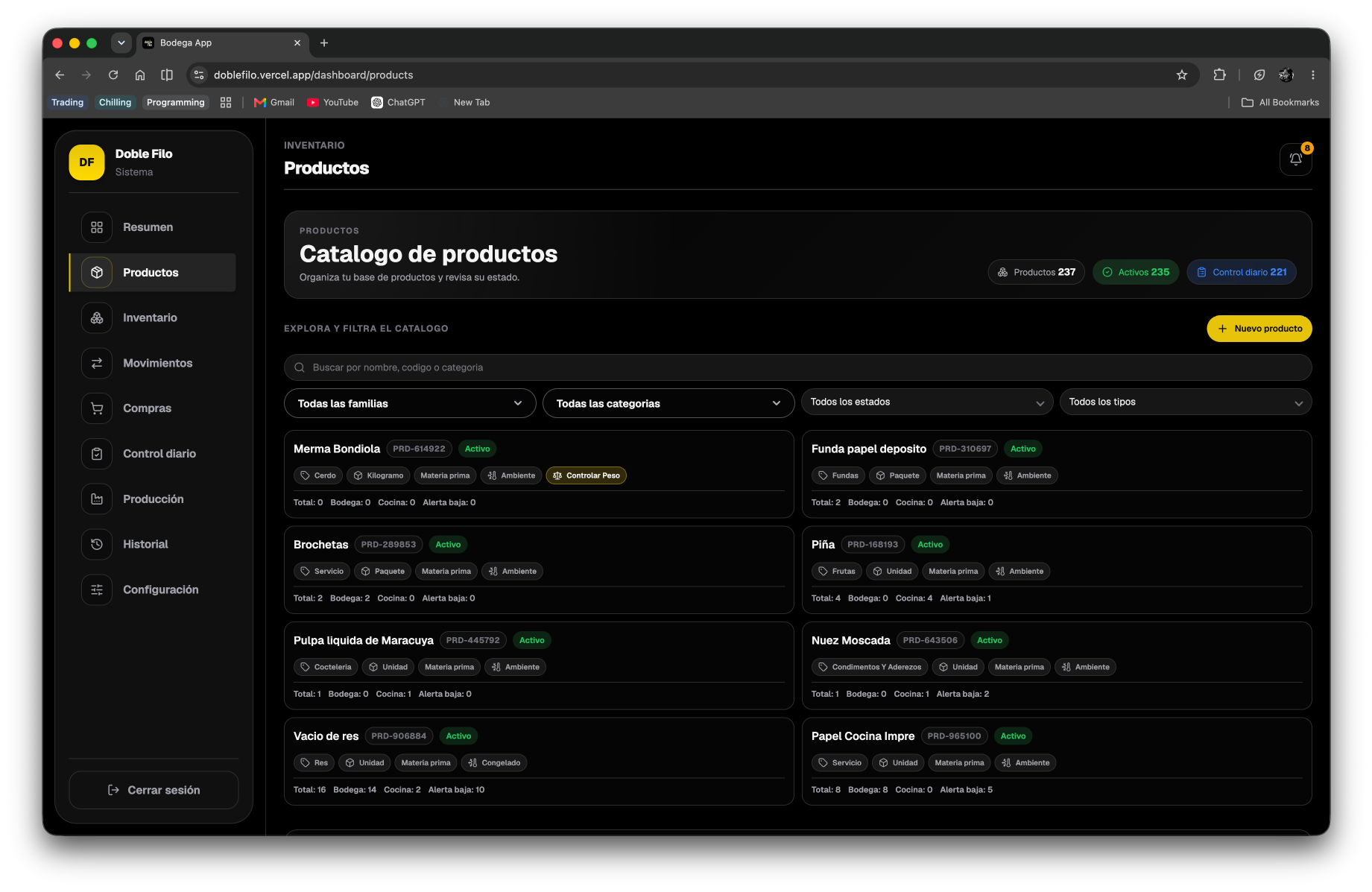This screenshot has height=892, width=1372.
Task: Open the browser extensions puzzle icon
Action: click(x=1219, y=75)
